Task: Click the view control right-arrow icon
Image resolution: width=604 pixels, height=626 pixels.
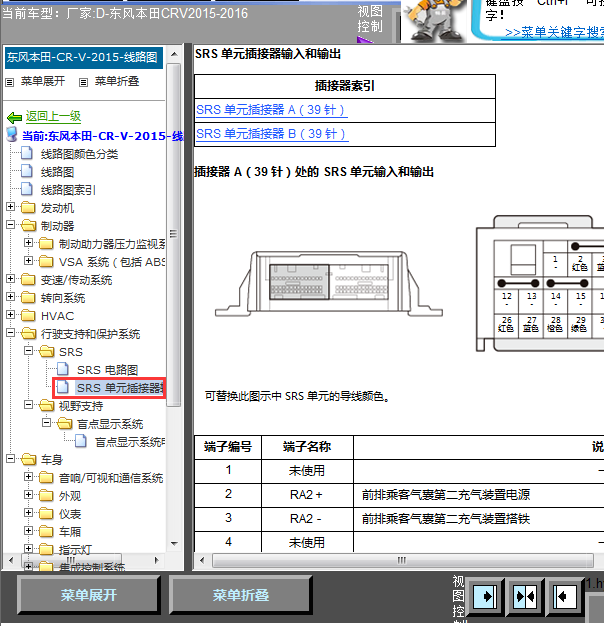Action: click(x=485, y=597)
